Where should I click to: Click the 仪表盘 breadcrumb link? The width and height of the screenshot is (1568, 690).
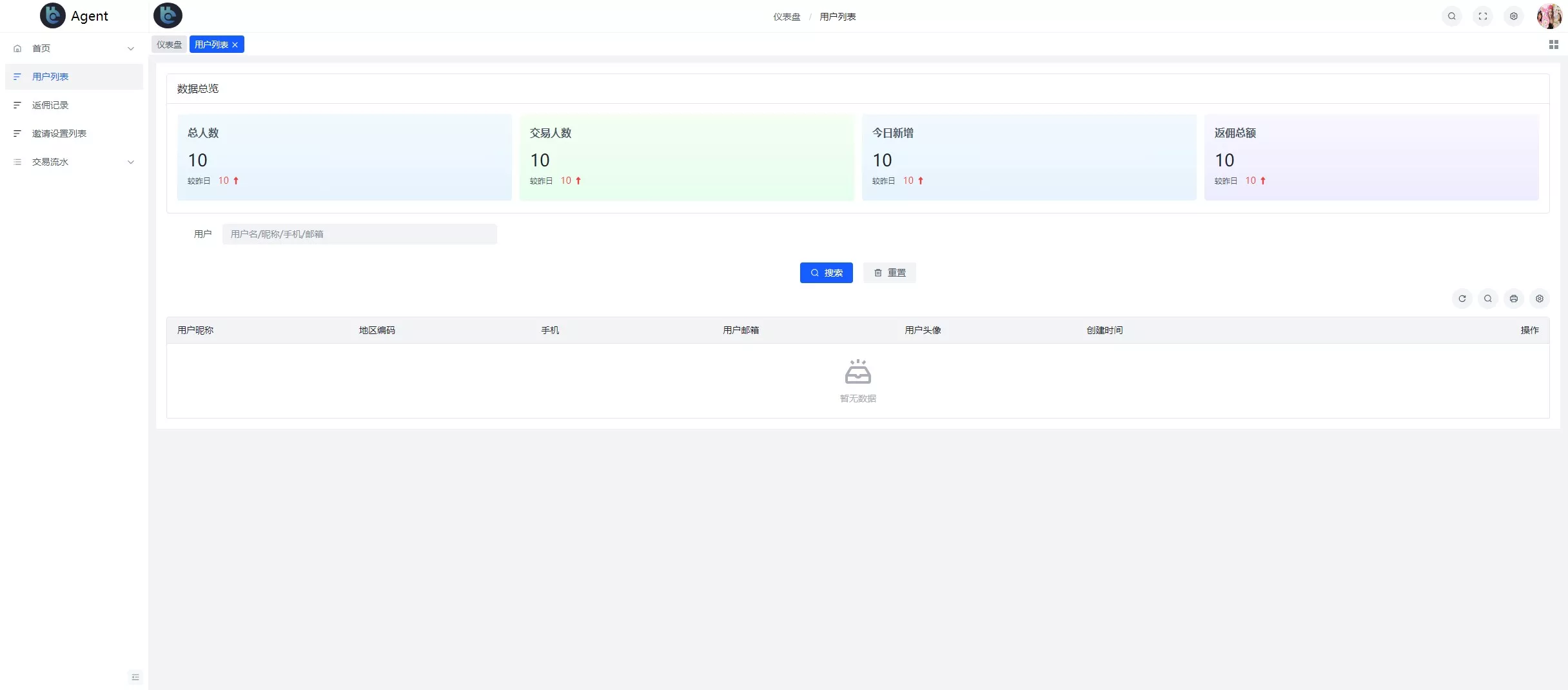(787, 17)
